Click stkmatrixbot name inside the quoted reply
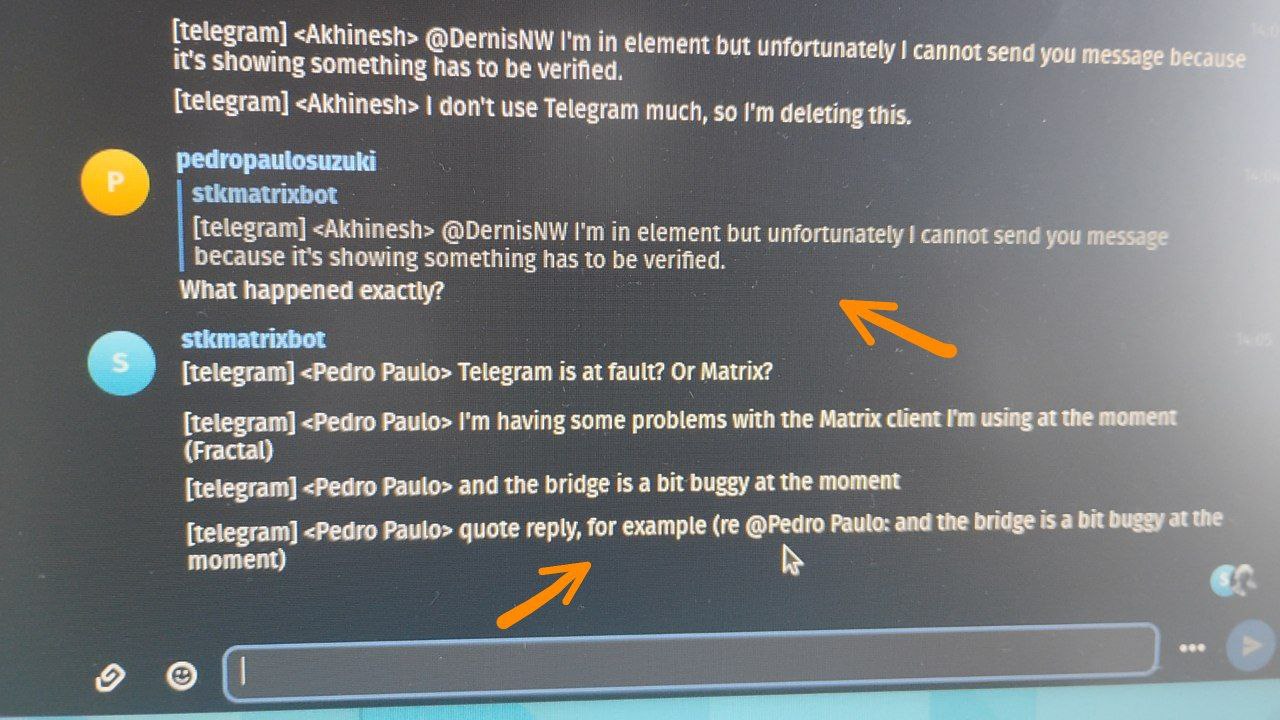The image size is (1280, 720). click(264, 194)
